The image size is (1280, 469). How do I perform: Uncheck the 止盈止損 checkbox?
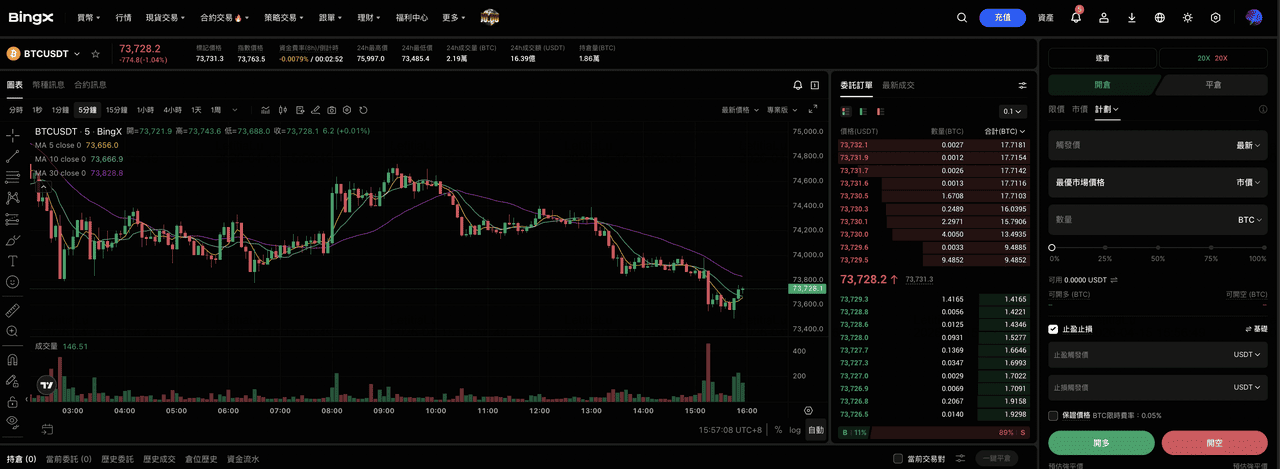[x=1053, y=329]
